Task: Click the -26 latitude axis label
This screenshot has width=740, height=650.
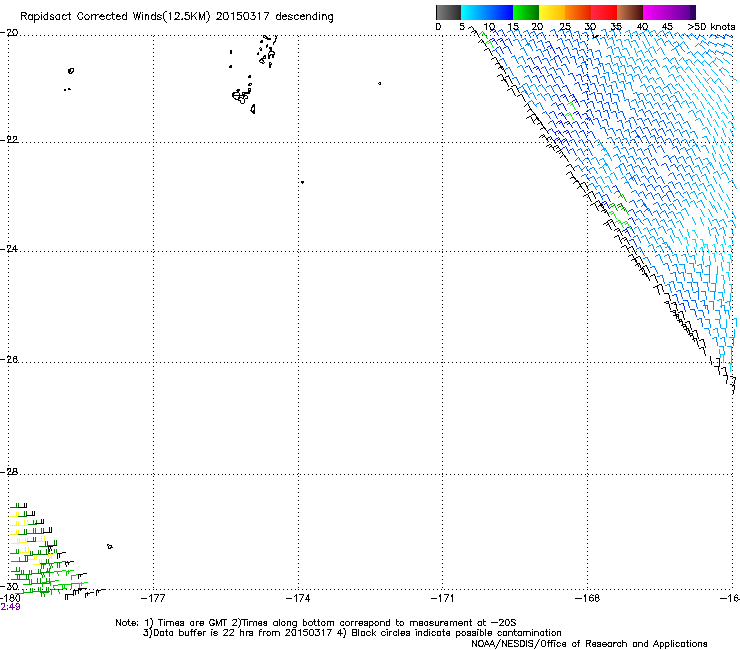Action: tap(9, 360)
